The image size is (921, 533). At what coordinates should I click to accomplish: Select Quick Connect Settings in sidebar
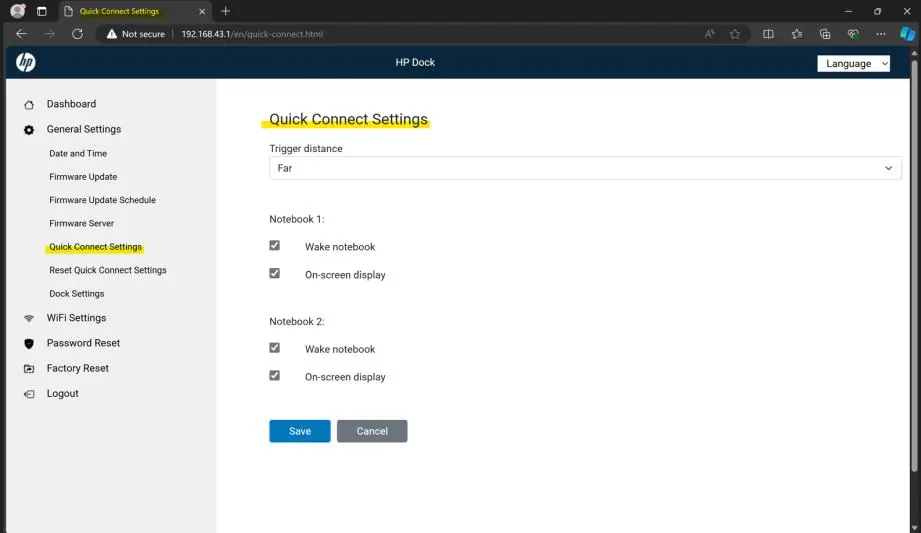(x=95, y=247)
